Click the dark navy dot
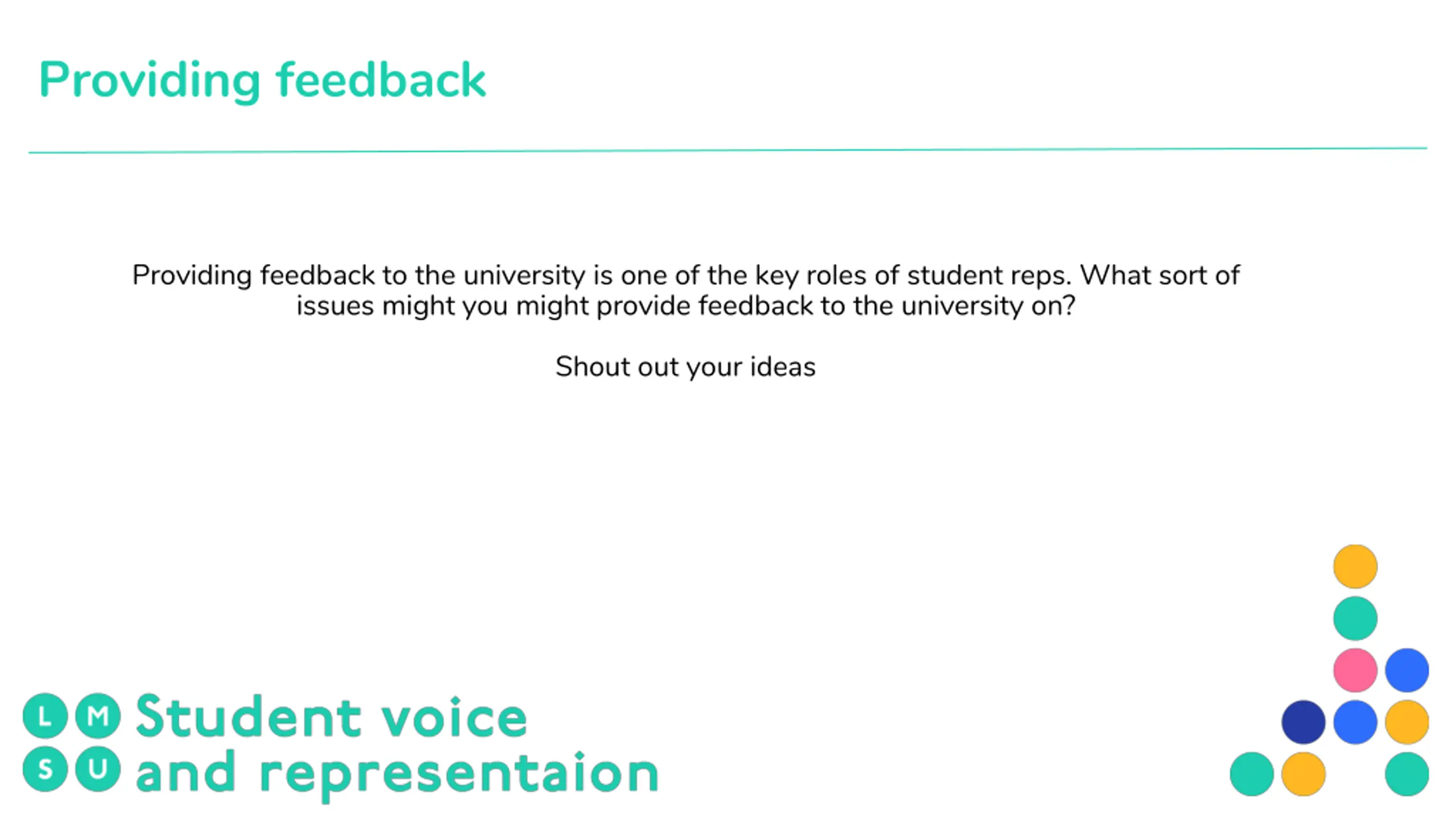This screenshot has width=1456, height=819. (x=1303, y=722)
